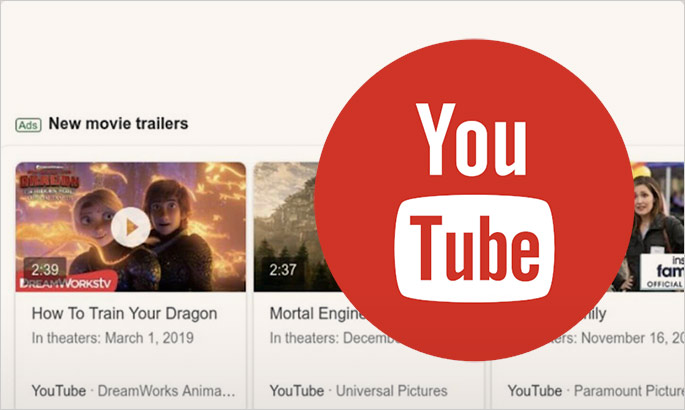Image resolution: width=685 pixels, height=410 pixels.
Task: Click the dragon movie logo on thumbnail
Action: [x=49, y=183]
